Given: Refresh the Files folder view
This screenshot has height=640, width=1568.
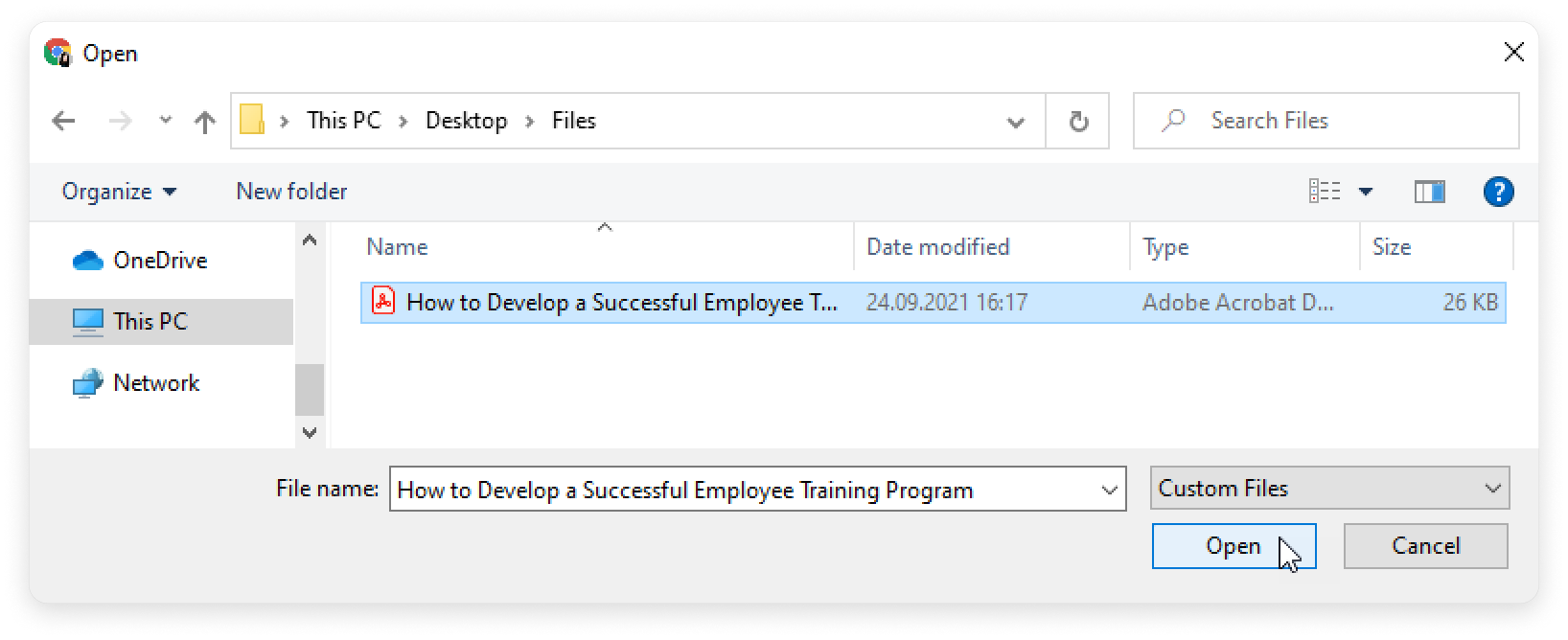Looking at the screenshot, I should pos(1078,122).
